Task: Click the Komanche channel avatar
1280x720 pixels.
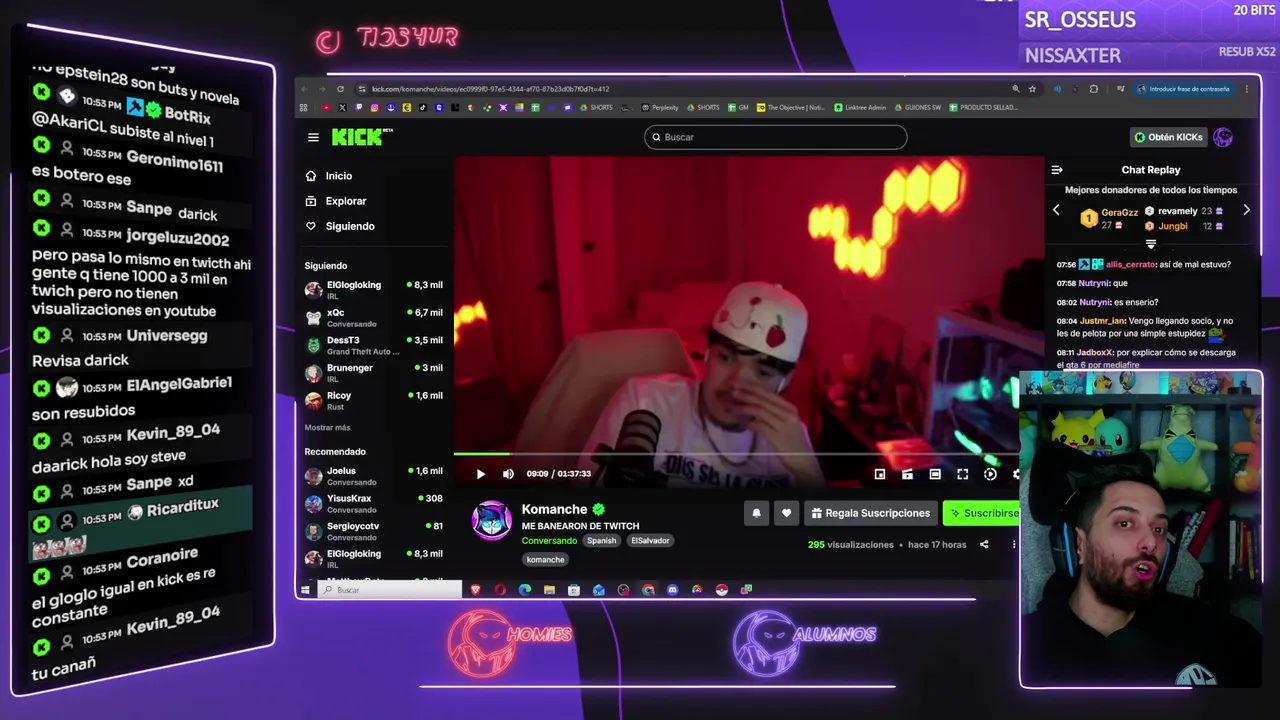Action: (x=492, y=521)
